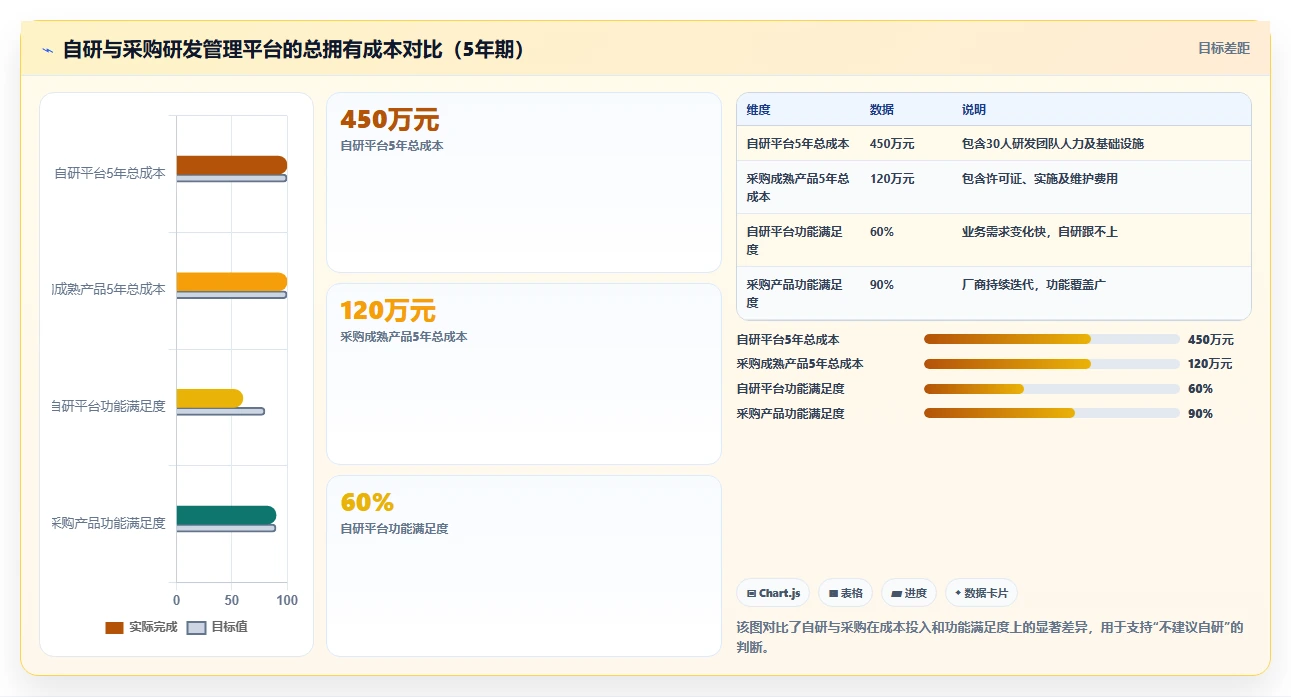1291x697 pixels.
Task: Toggle the 实际完成 legend swatch
Action: [x=114, y=627]
